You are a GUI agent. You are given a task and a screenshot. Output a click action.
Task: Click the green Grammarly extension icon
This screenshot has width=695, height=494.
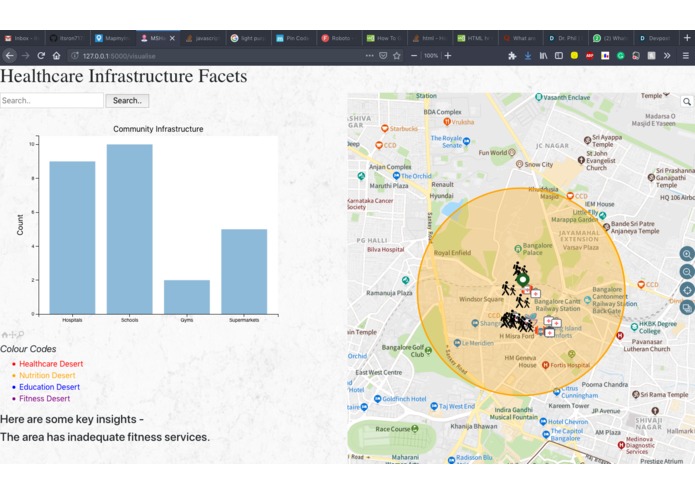pyautogui.click(x=621, y=56)
